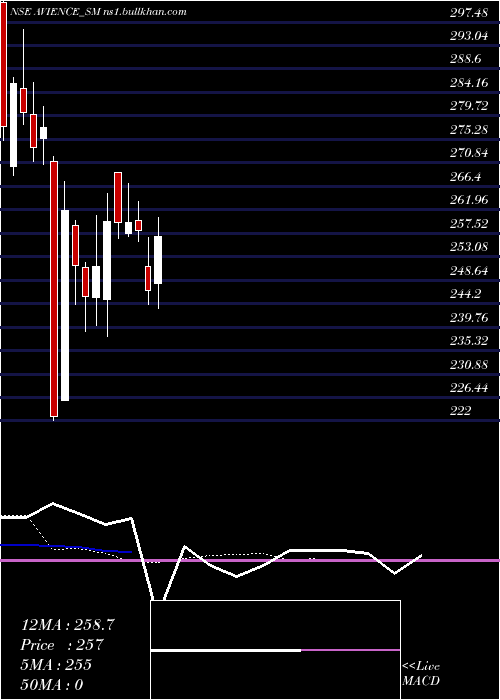Click the 257.52 price axis label

click(469, 224)
